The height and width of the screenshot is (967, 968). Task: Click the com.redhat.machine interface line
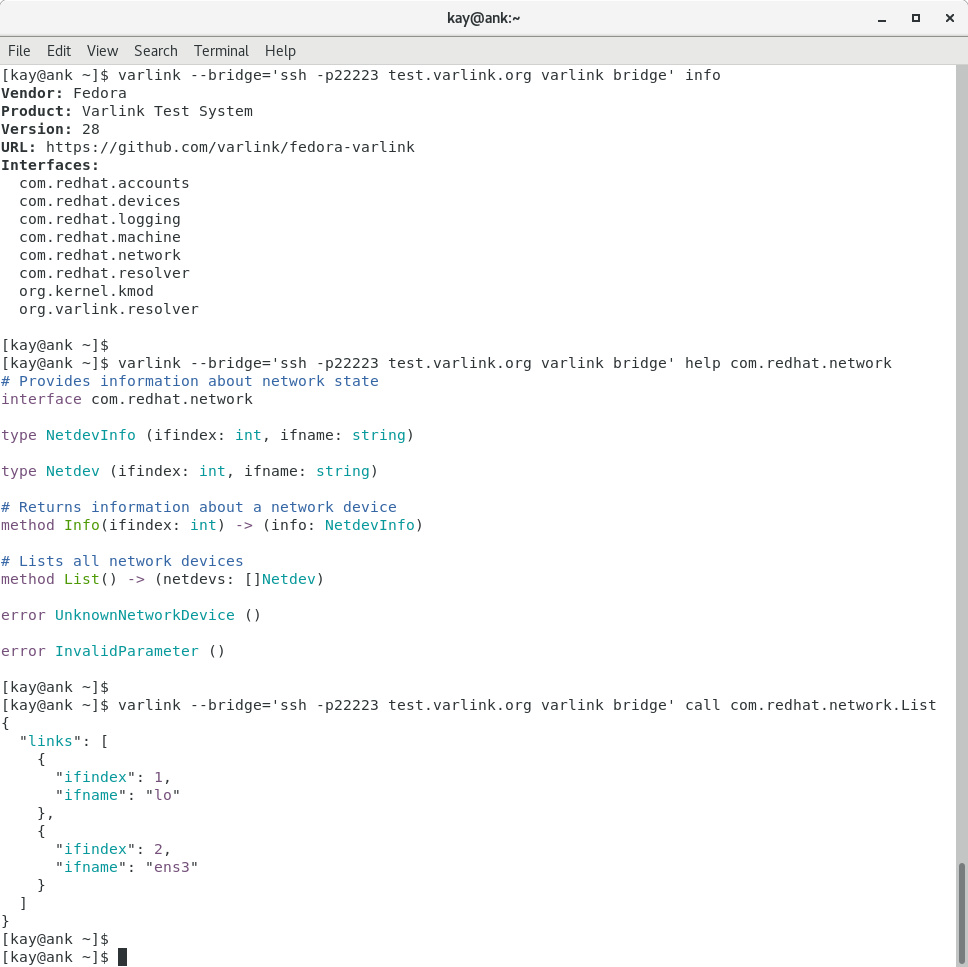point(99,237)
